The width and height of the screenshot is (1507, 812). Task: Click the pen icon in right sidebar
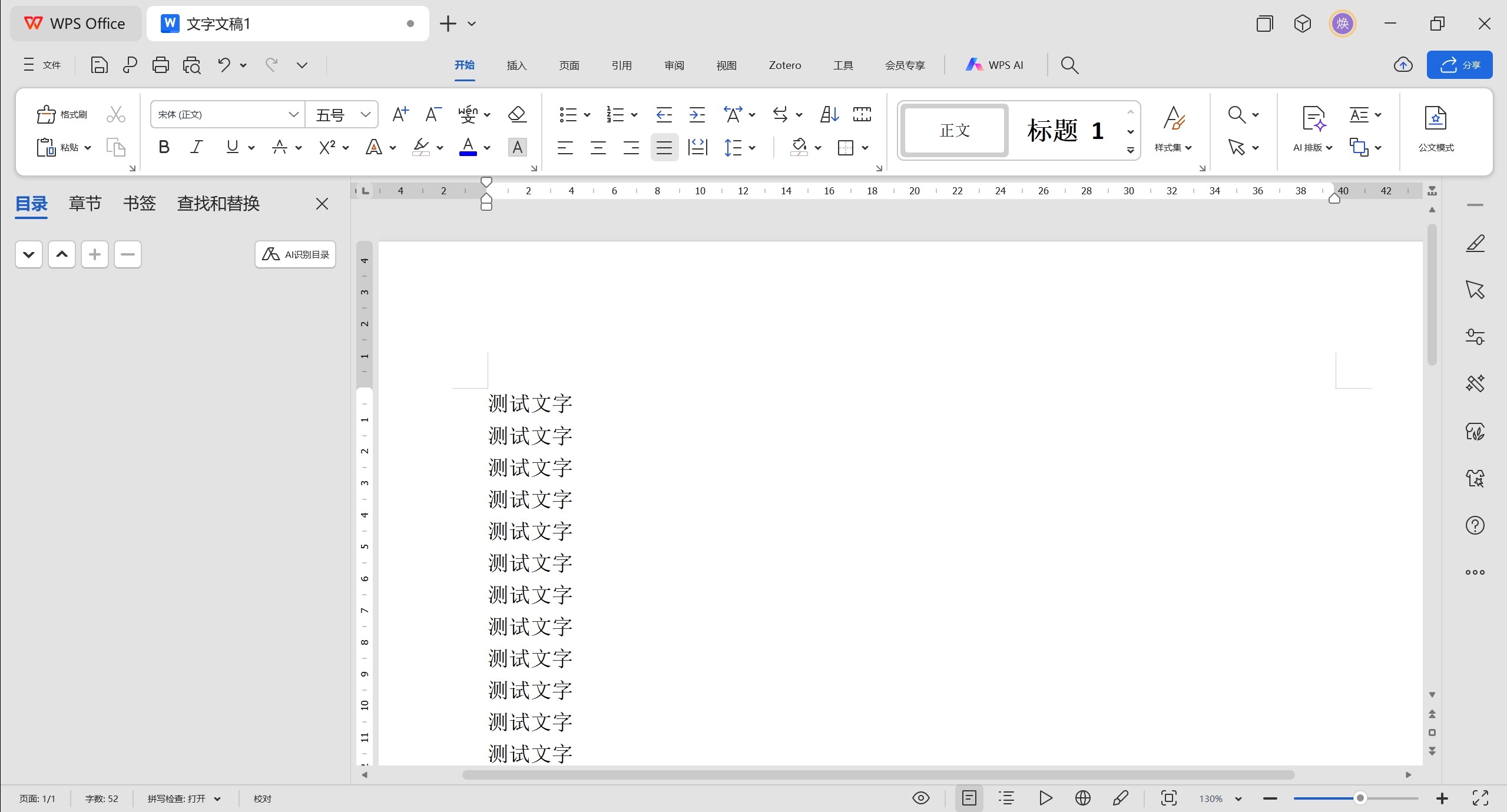click(1475, 243)
